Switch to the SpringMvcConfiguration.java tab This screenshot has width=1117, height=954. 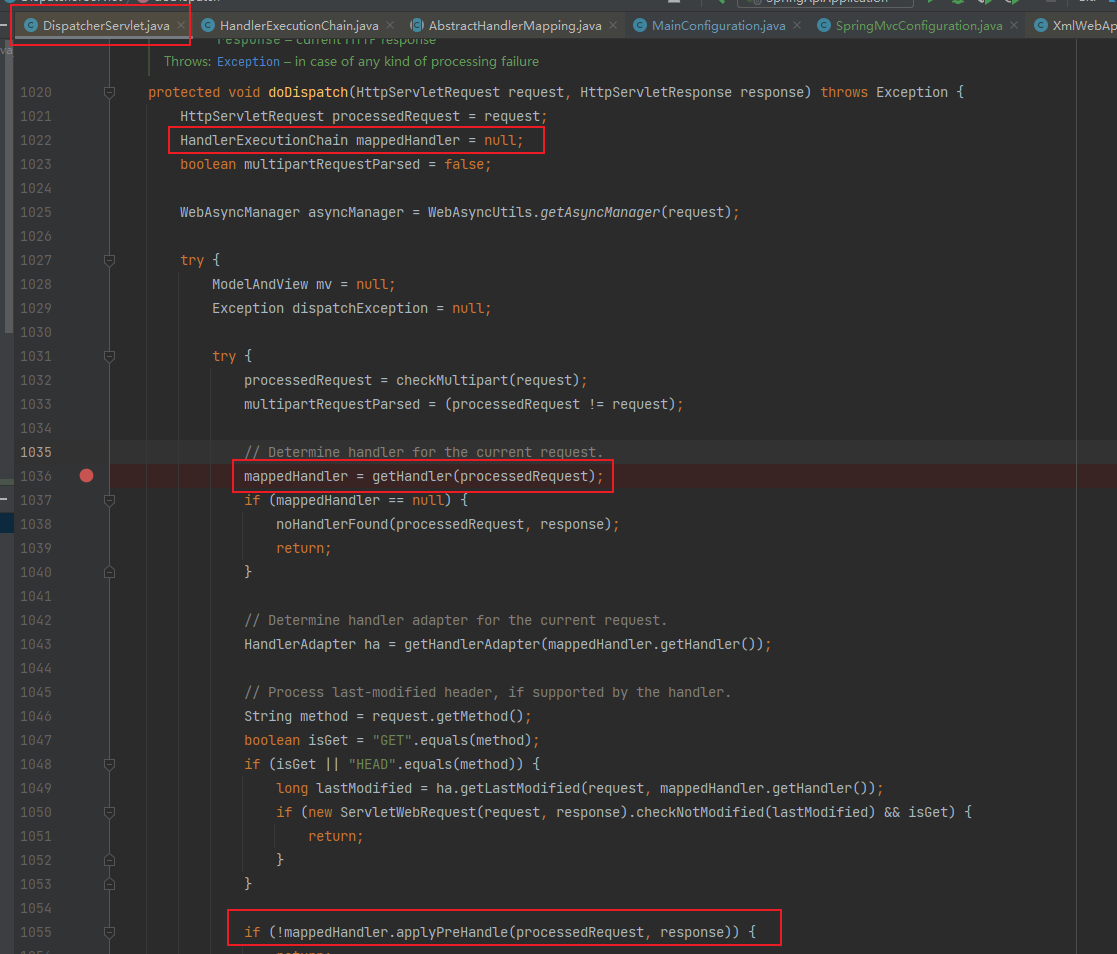click(x=919, y=26)
